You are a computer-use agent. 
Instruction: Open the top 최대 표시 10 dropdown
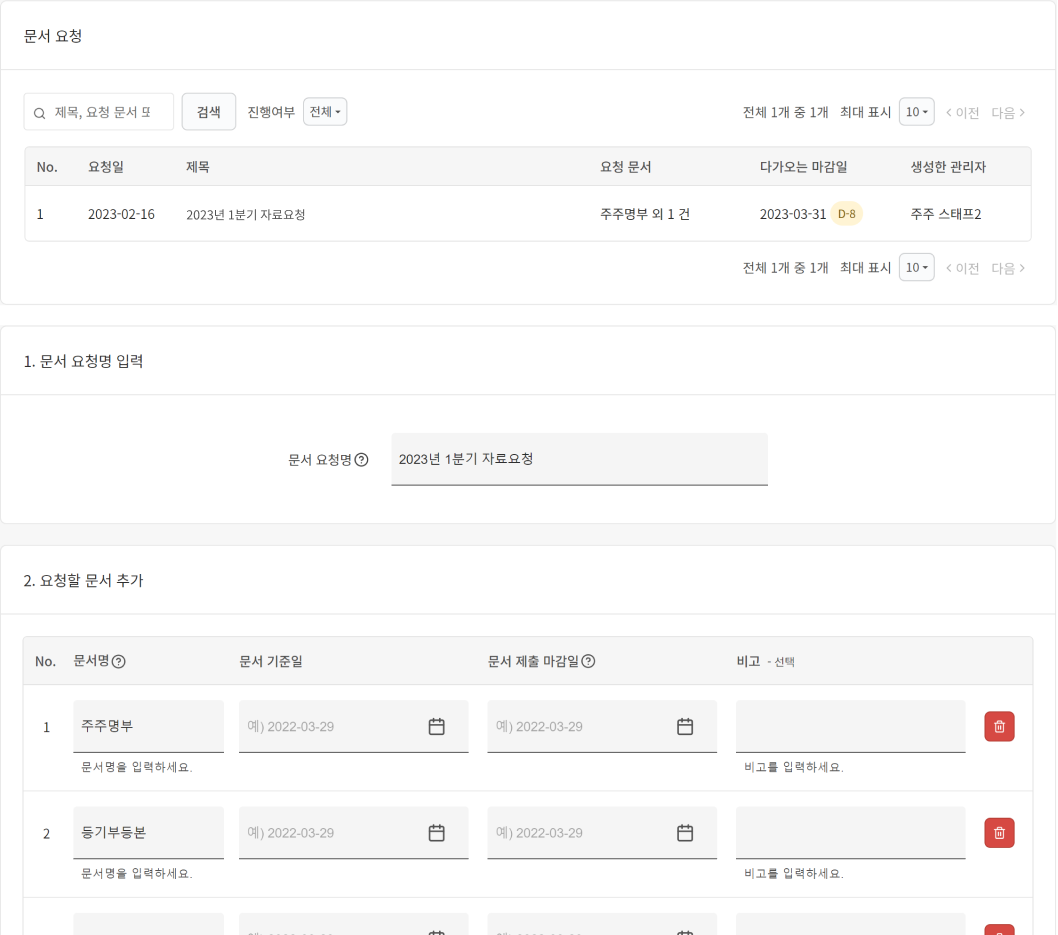point(916,112)
